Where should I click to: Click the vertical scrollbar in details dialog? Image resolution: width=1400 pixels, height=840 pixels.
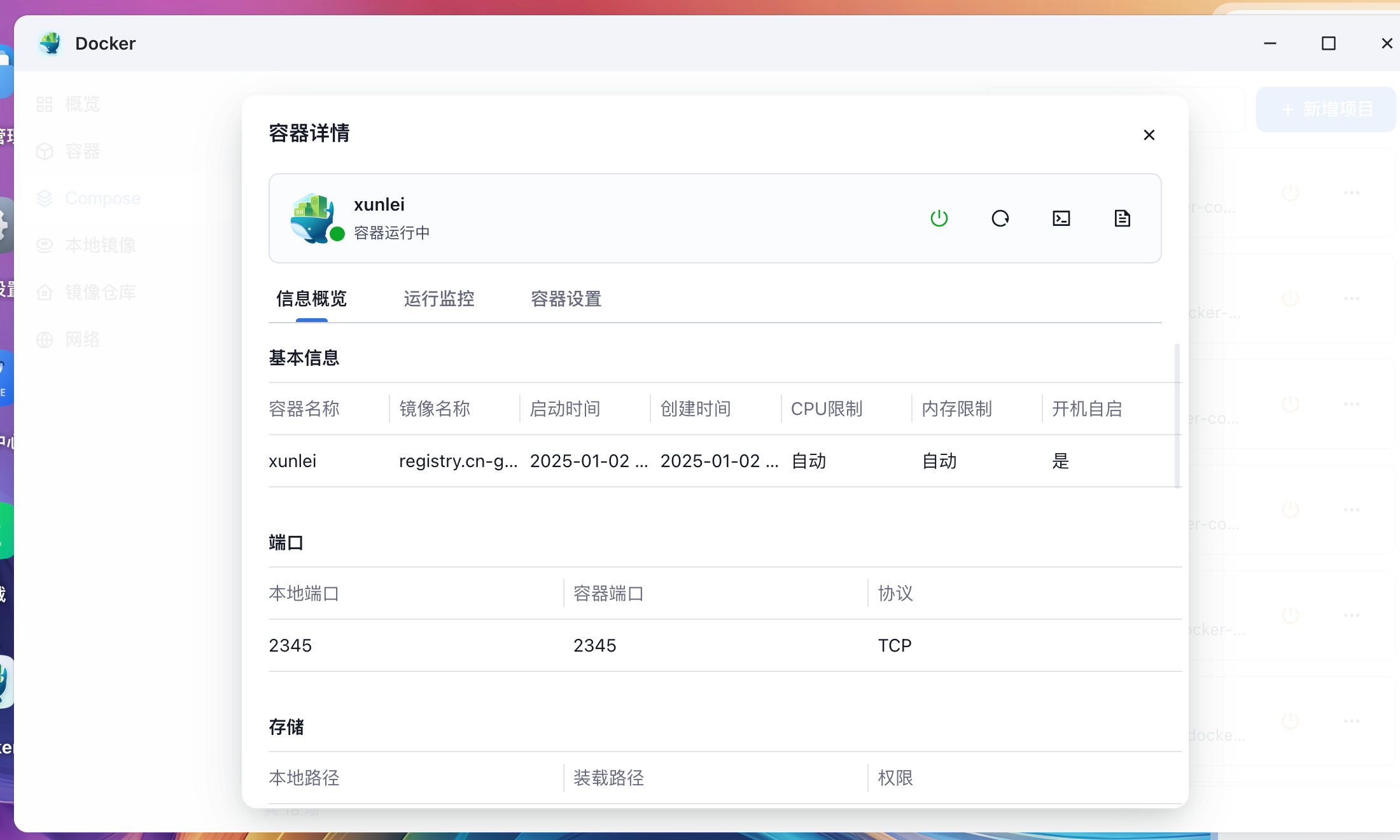coord(1177,416)
